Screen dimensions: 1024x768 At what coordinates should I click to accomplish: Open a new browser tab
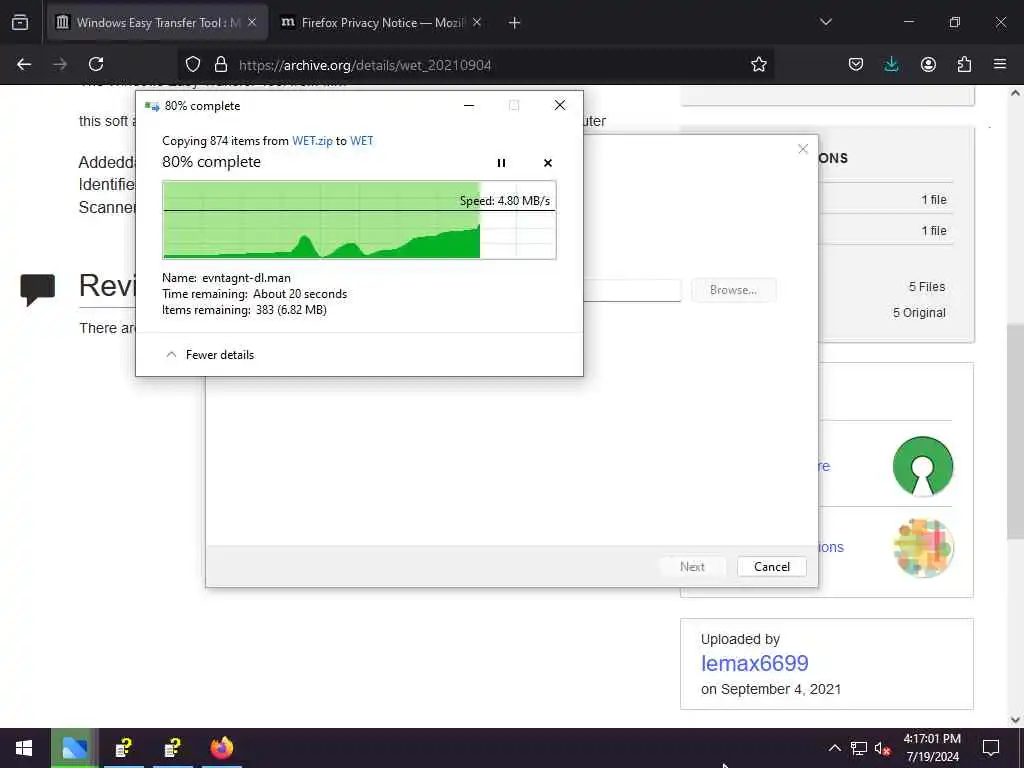click(514, 23)
